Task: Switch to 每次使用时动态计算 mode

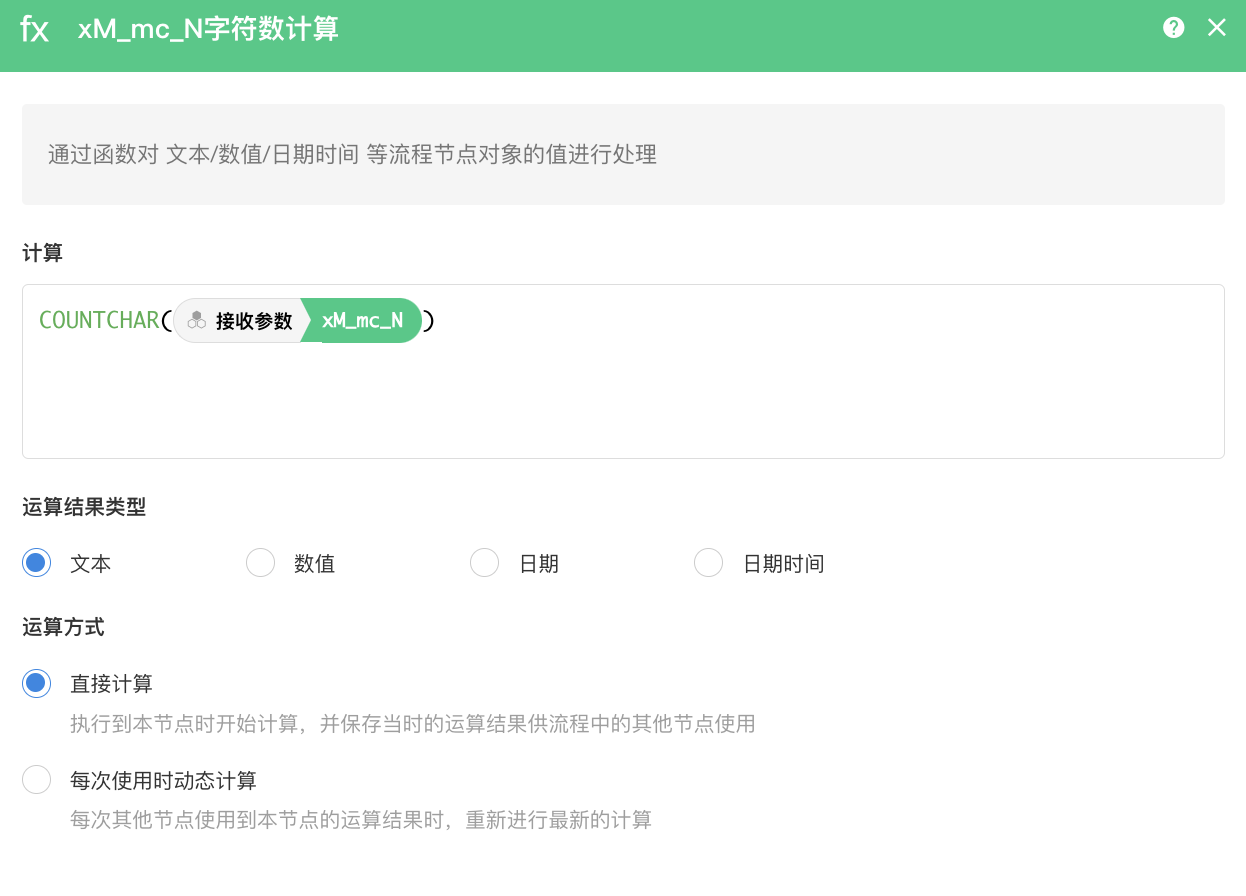Action: click(x=37, y=780)
